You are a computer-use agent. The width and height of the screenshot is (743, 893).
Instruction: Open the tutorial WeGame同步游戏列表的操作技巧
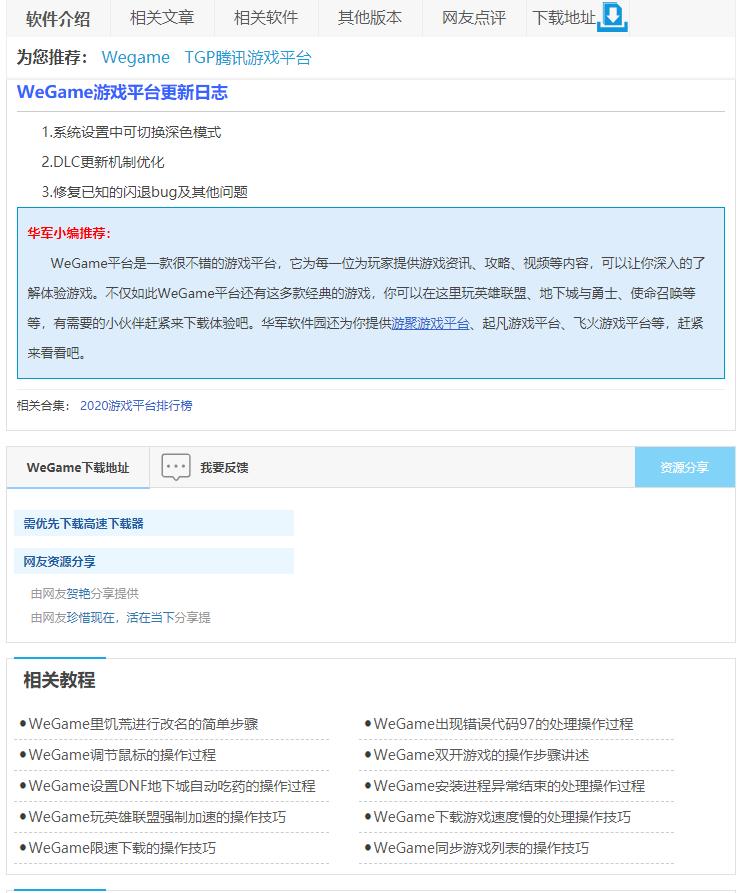pyautogui.click(x=481, y=848)
